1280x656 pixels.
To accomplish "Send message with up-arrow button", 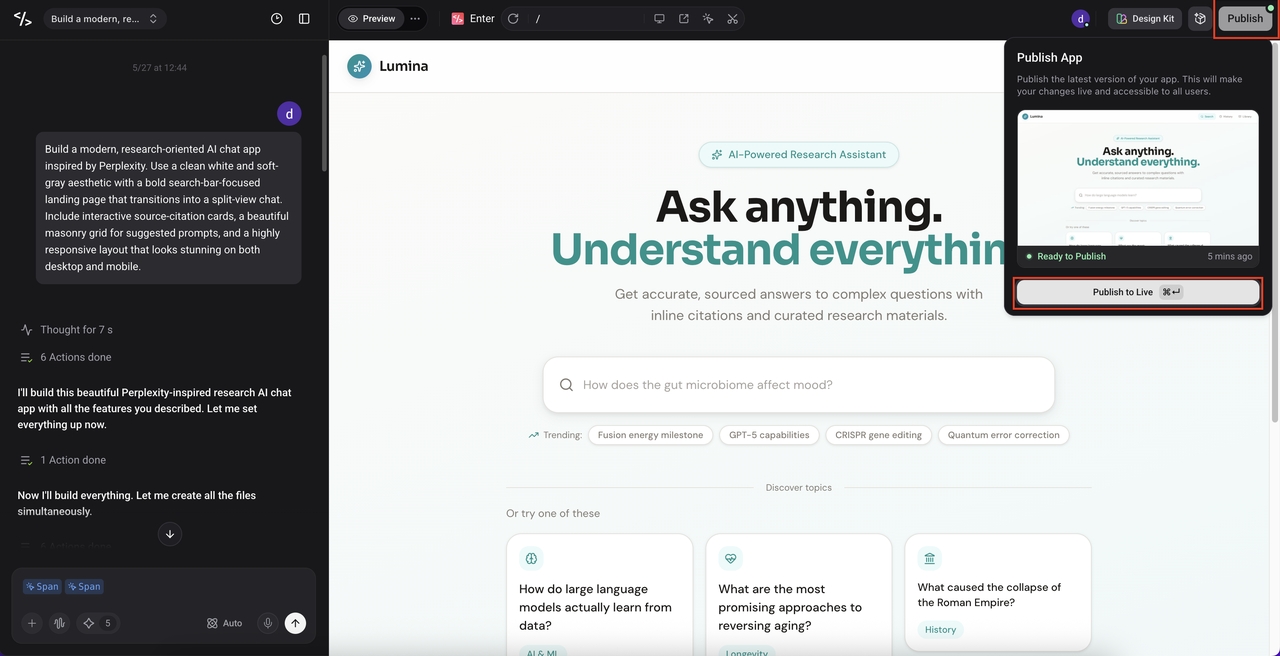I will 295,623.
